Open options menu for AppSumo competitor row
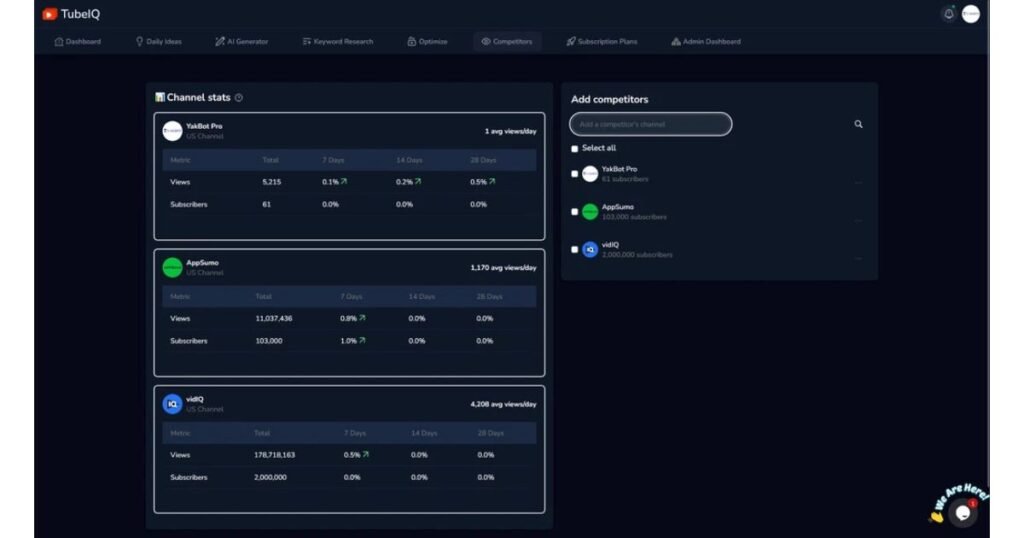This screenshot has height=538, width=1024. 858,221
